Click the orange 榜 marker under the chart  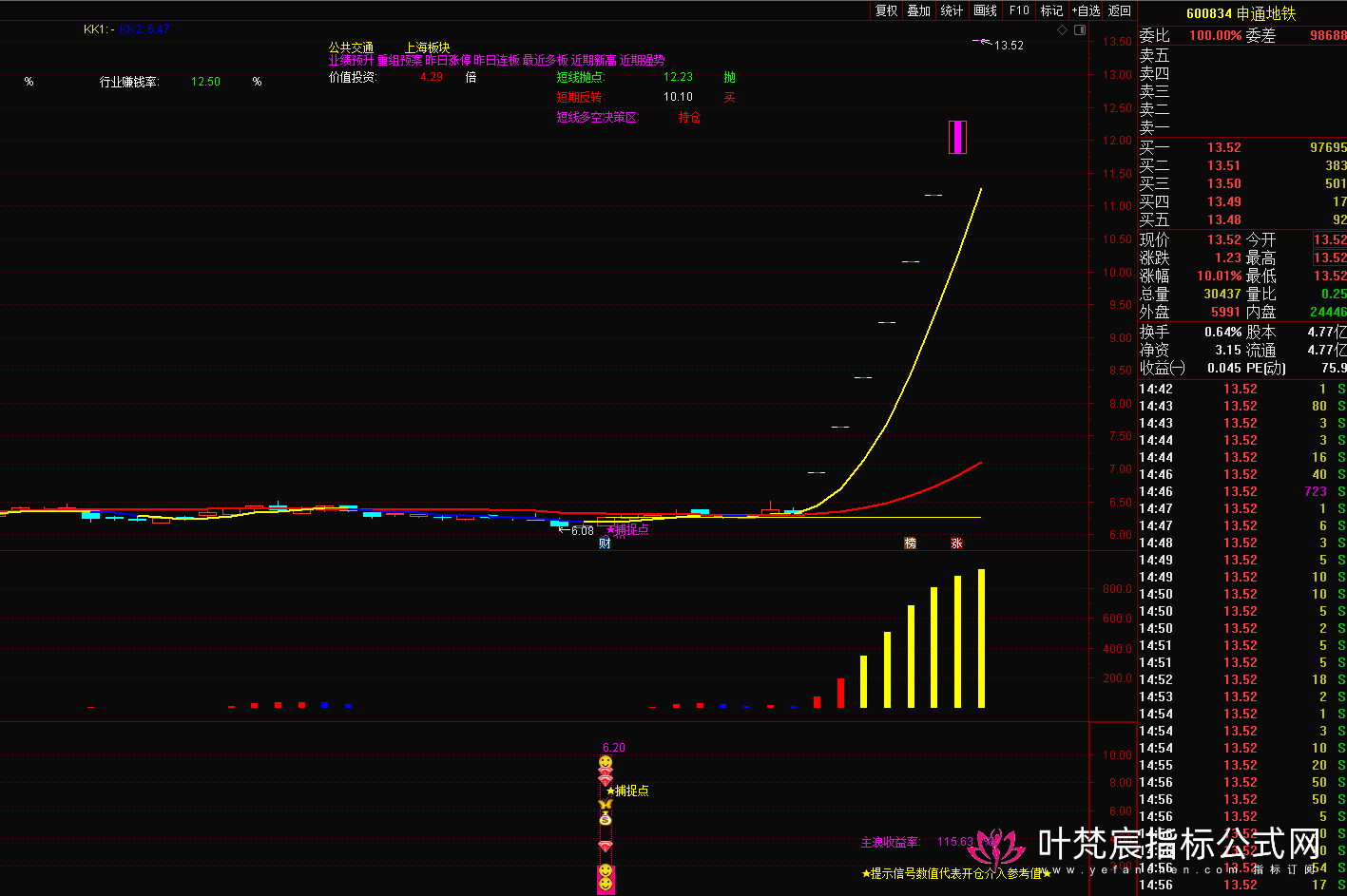tap(911, 543)
